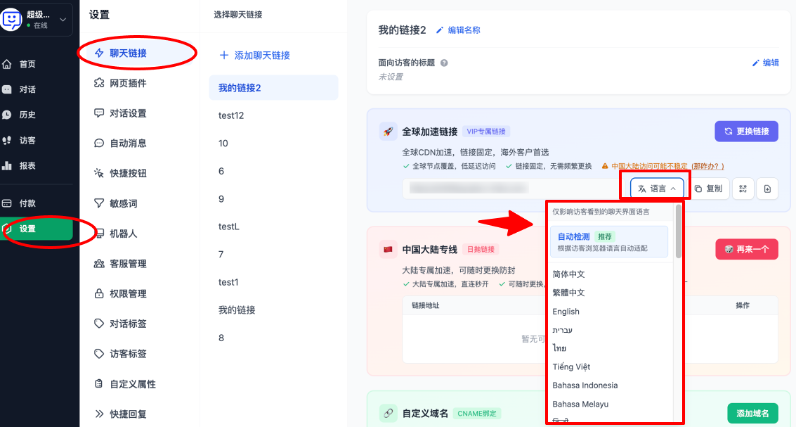
Task: Open 自定义属性 settings item
Action: [132, 384]
